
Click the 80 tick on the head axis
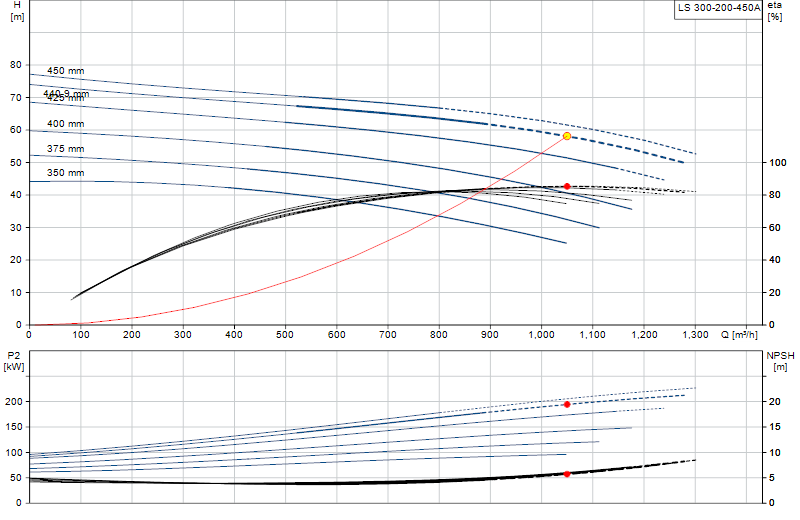point(16,65)
